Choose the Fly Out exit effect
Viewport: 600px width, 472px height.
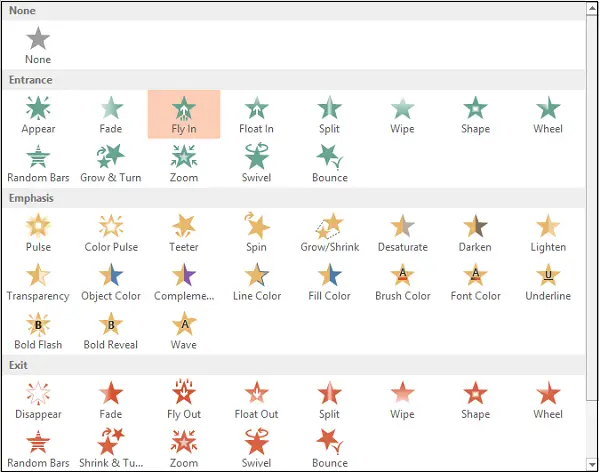(184, 400)
